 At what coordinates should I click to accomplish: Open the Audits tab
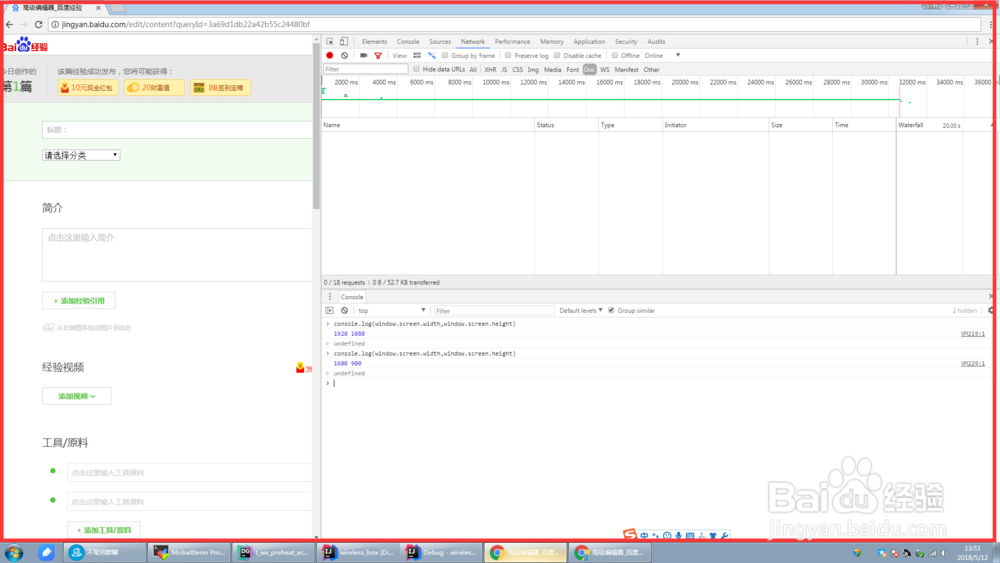(656, 41)
